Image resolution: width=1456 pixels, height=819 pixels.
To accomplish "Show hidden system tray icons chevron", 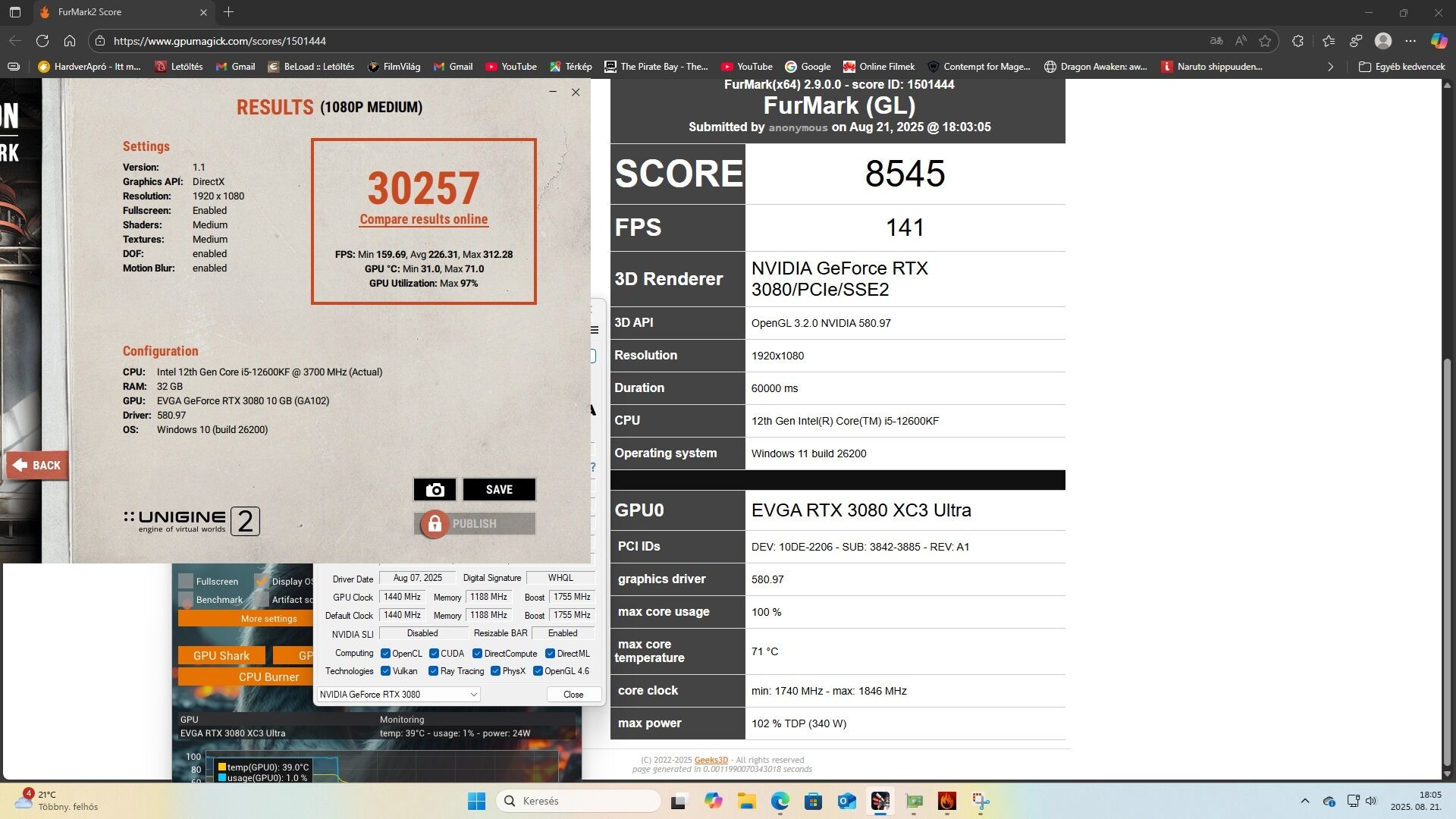I will coord(1304,802).
